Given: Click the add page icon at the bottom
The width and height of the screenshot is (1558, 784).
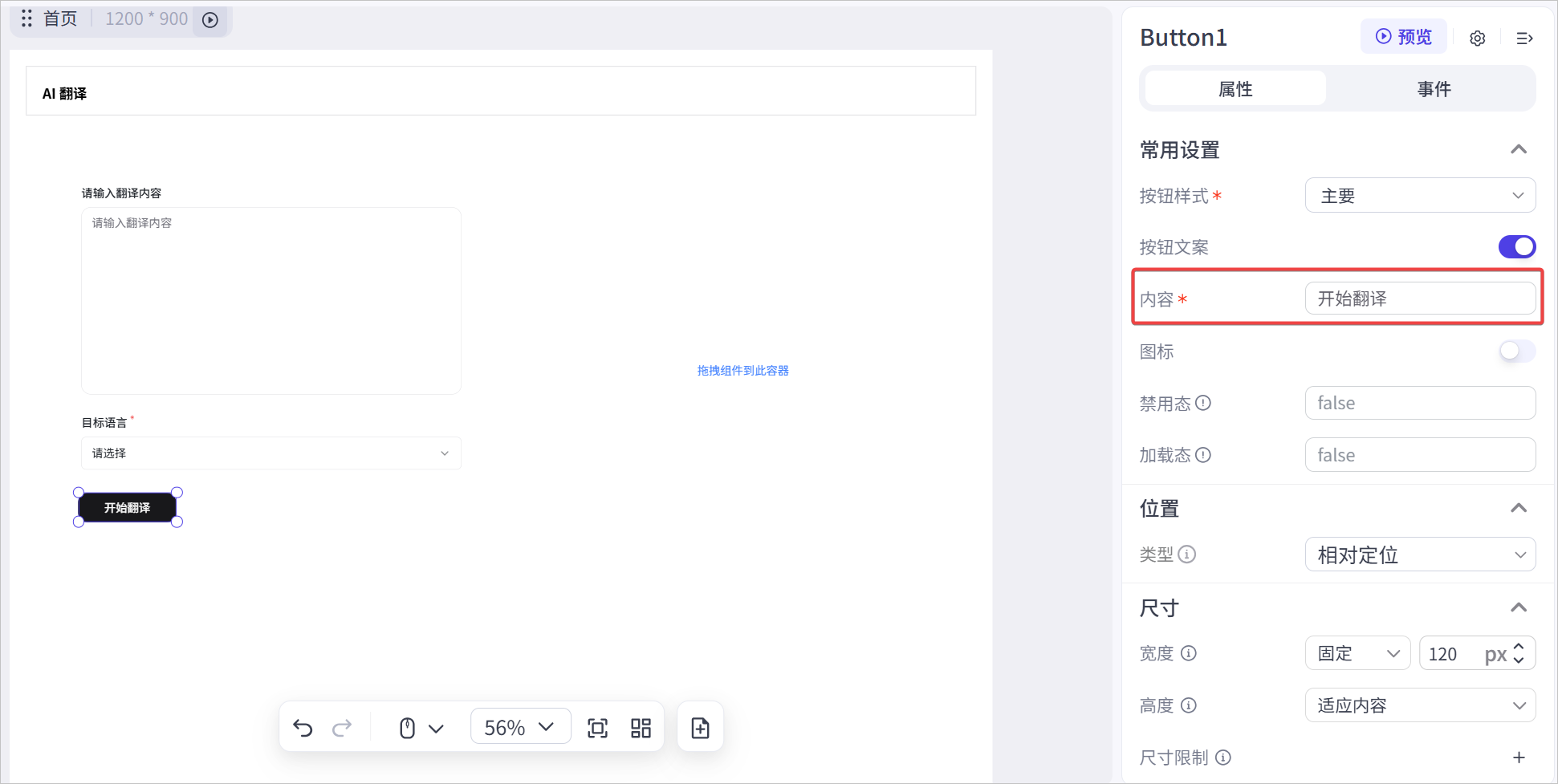Looking at the screenshot, I should coord(700,728).
